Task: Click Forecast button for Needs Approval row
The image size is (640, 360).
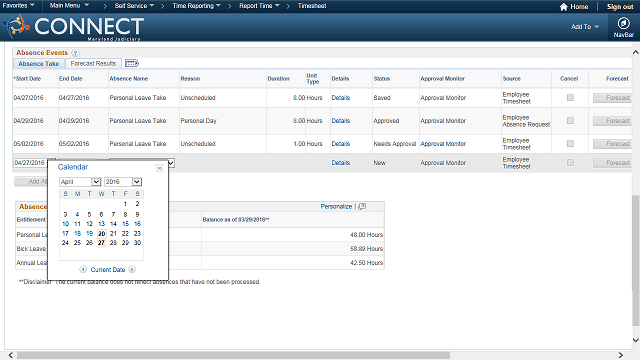Action: click(612, 144)
